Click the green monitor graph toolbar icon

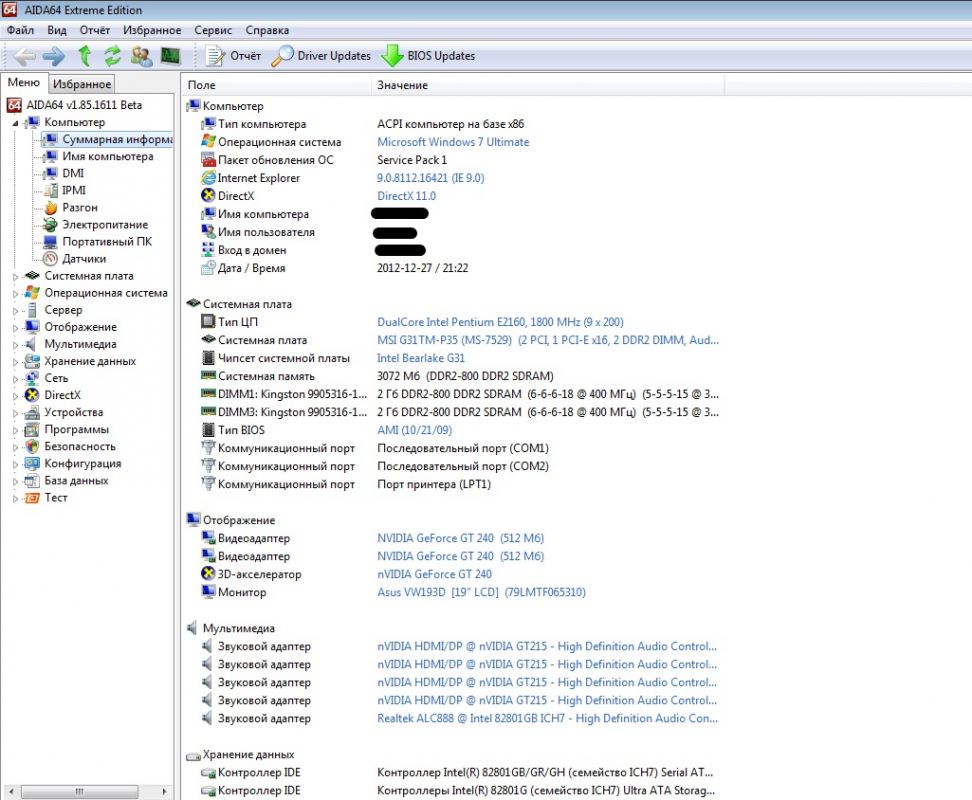pos(170,56)
